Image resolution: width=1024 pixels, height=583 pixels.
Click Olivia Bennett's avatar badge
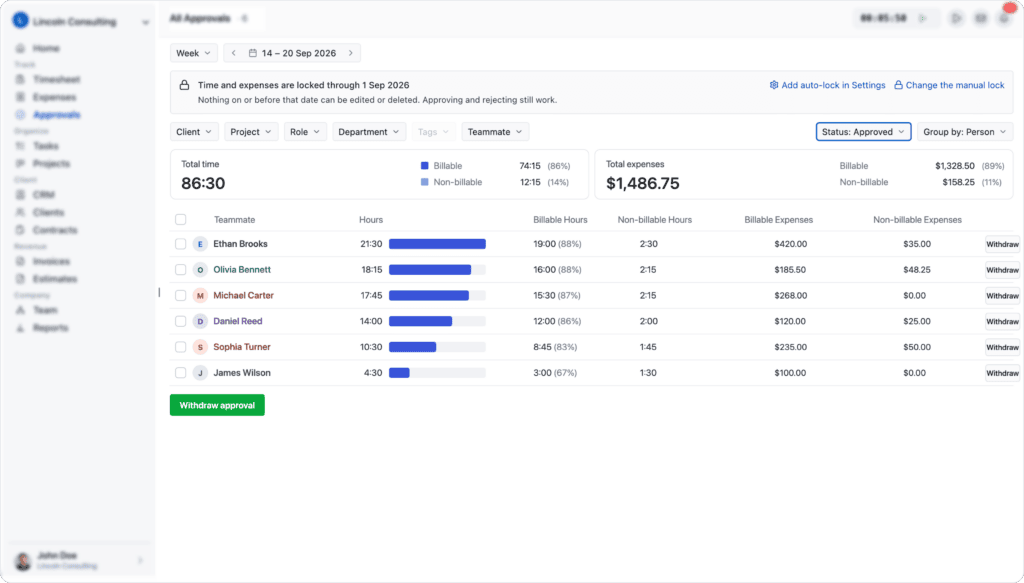coord(200,270)
